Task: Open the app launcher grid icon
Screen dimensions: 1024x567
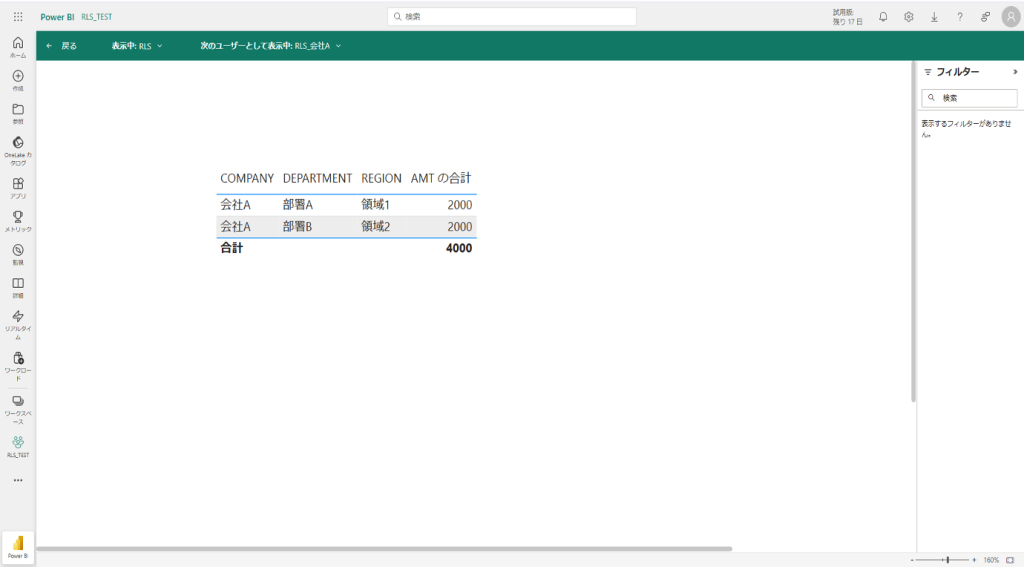Action: (18, 17)
